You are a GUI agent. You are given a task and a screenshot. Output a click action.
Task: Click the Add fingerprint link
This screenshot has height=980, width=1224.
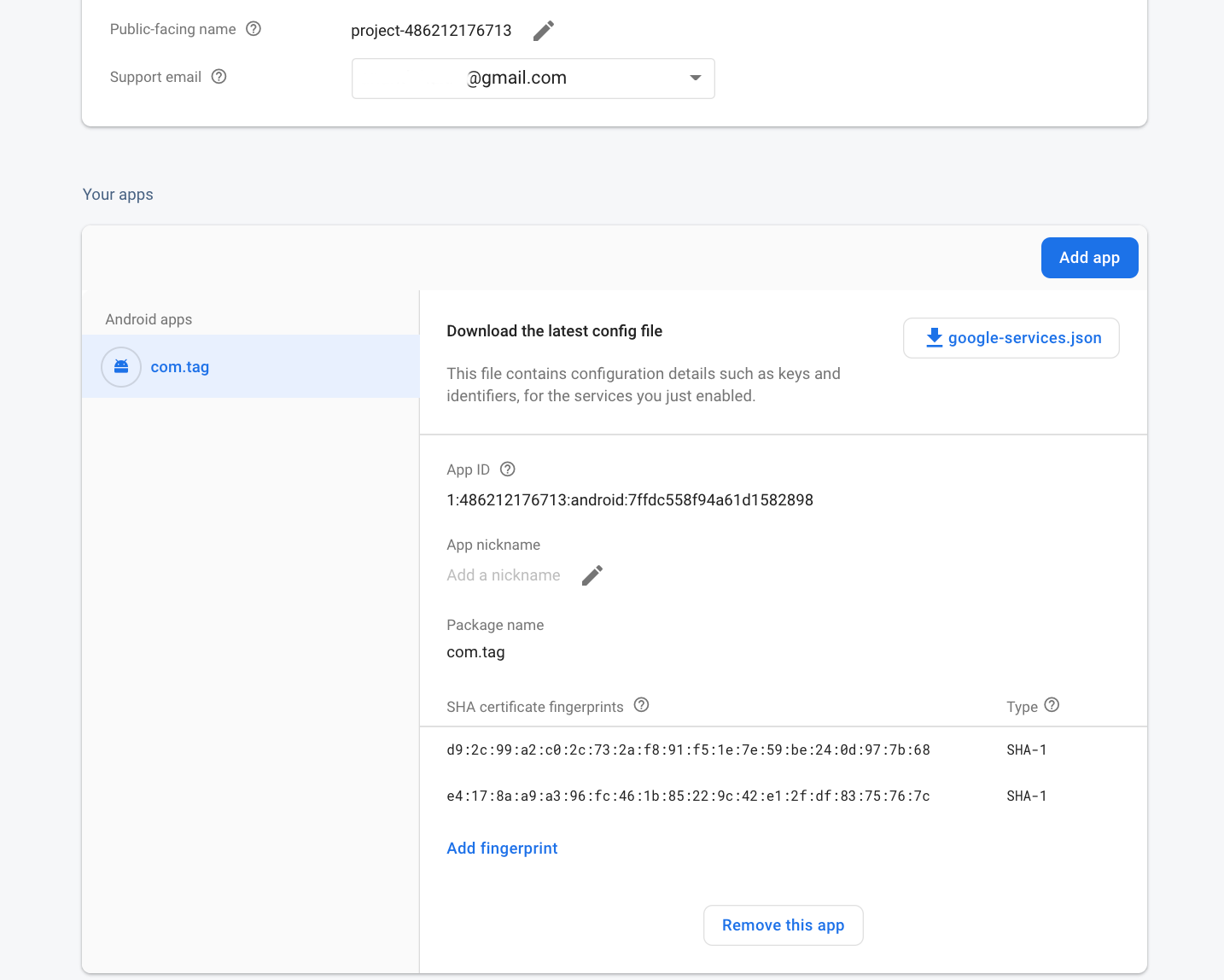502,849
